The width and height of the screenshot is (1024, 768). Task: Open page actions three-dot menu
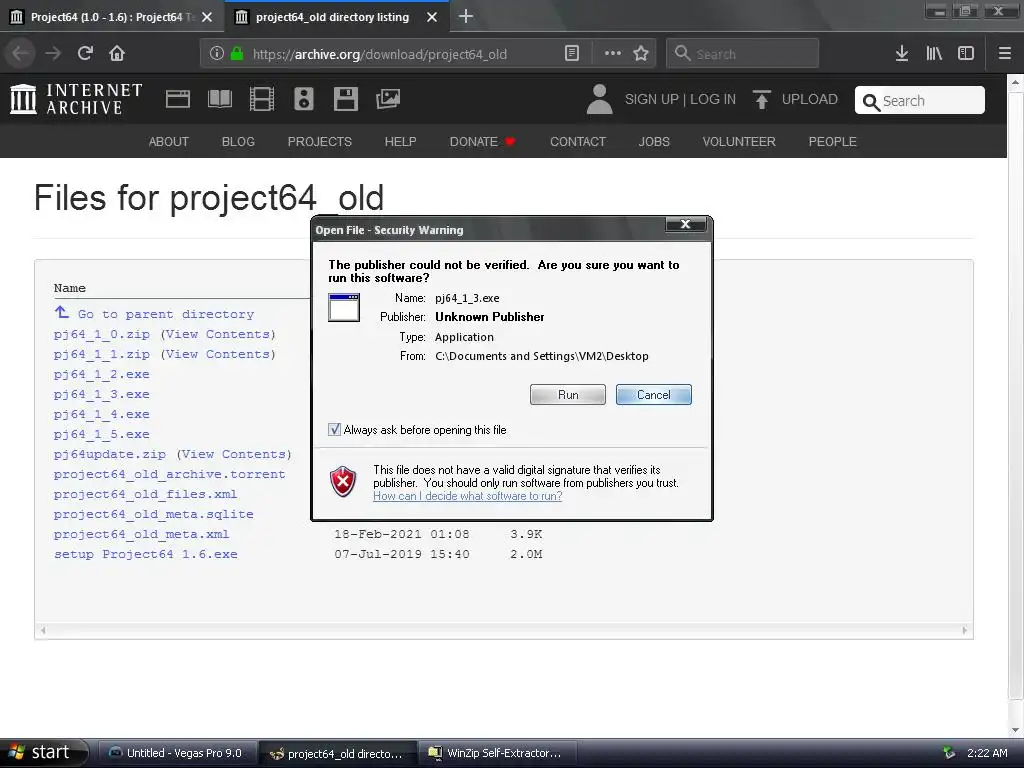pyautogui.click(x=613, y=54)
